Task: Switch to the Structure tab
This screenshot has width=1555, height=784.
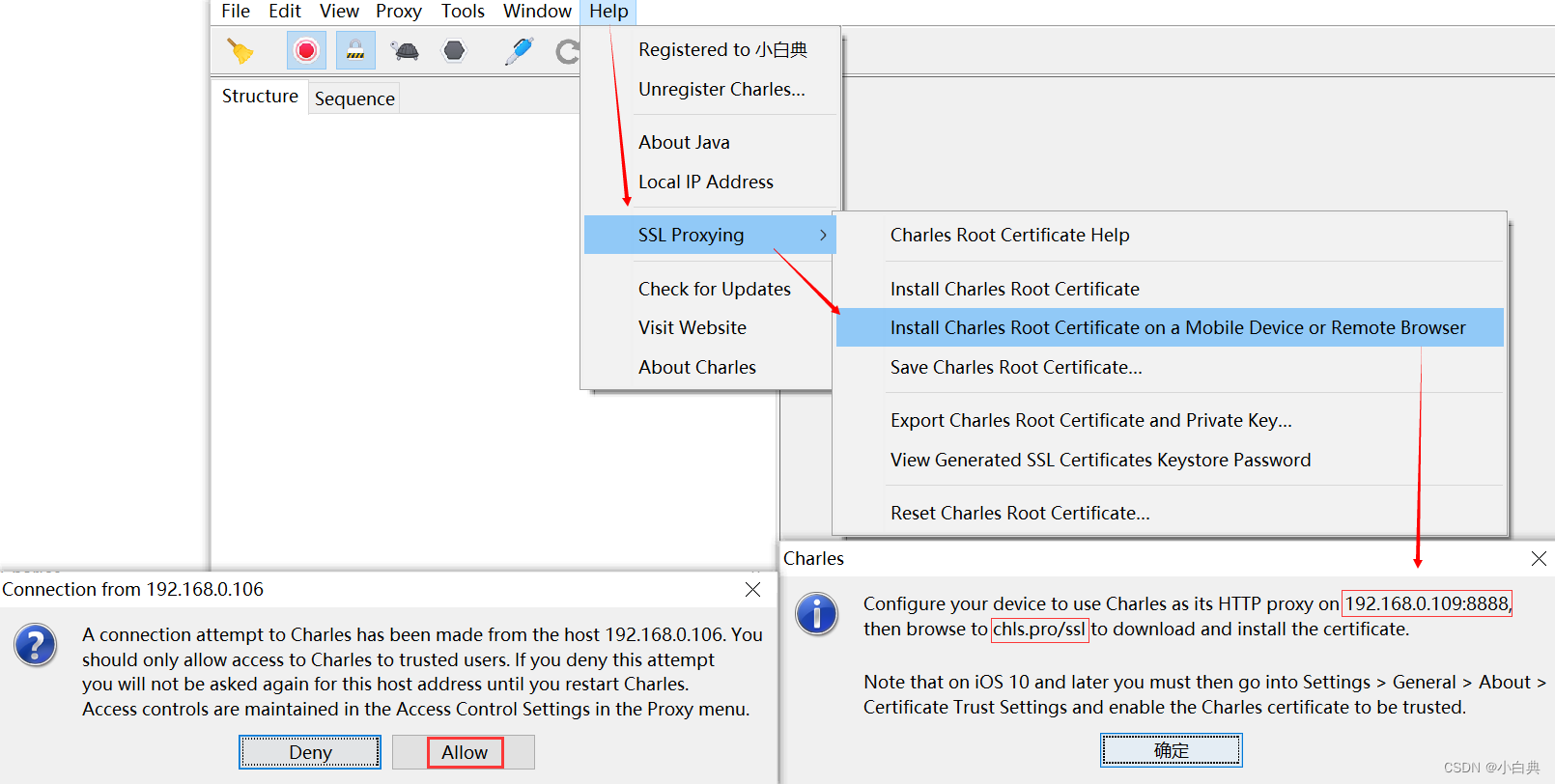Action: [260, 97]
